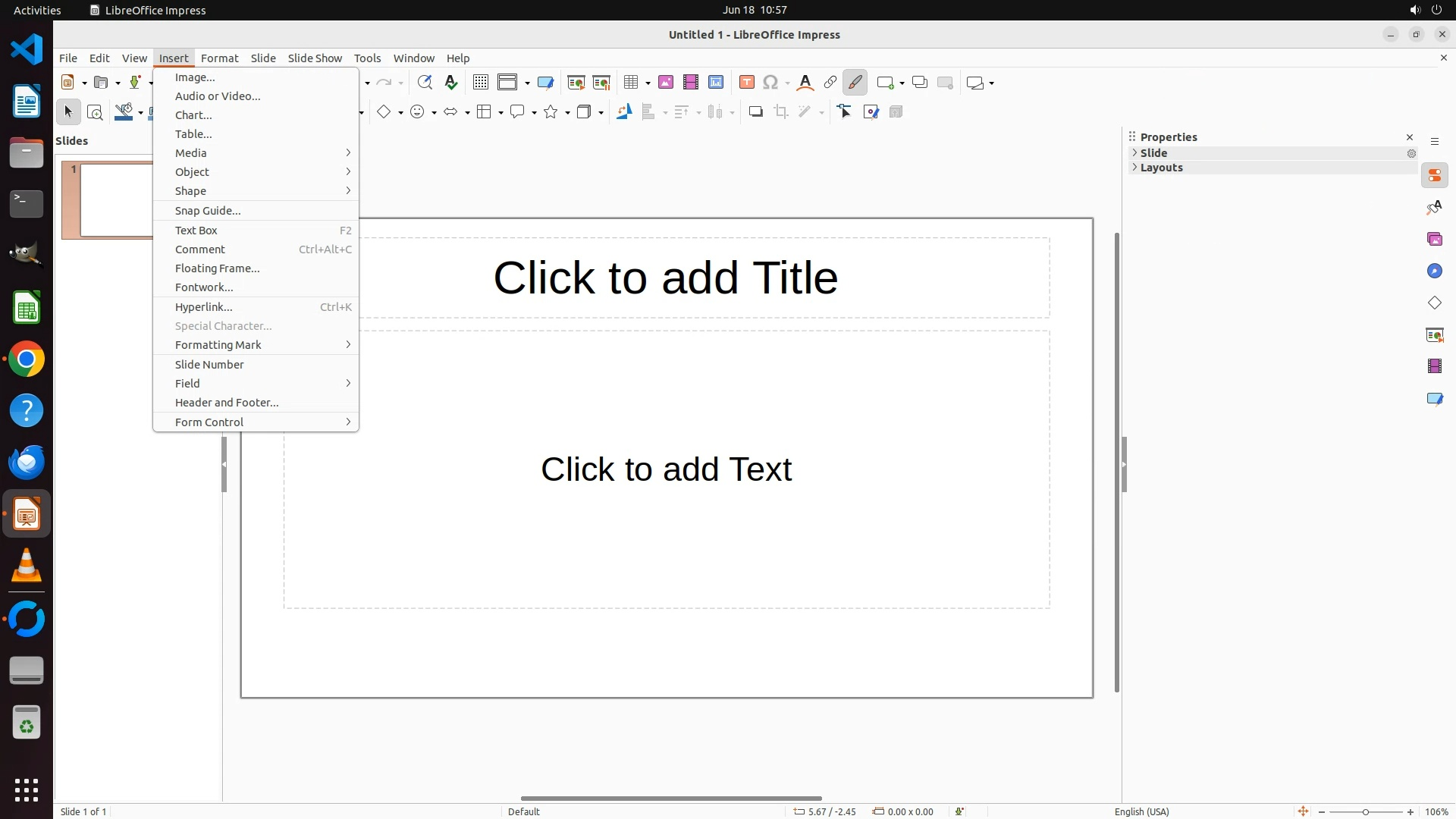Click Header and Footer... menu entry
The width and height of the screenshot is (1456, 819).
(x=227, y=403)
